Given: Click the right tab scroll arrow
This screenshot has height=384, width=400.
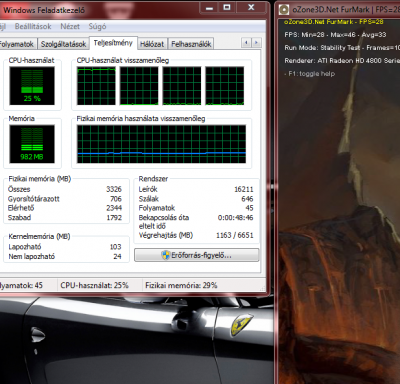Looking at the screenshot, I should [256, 43].
